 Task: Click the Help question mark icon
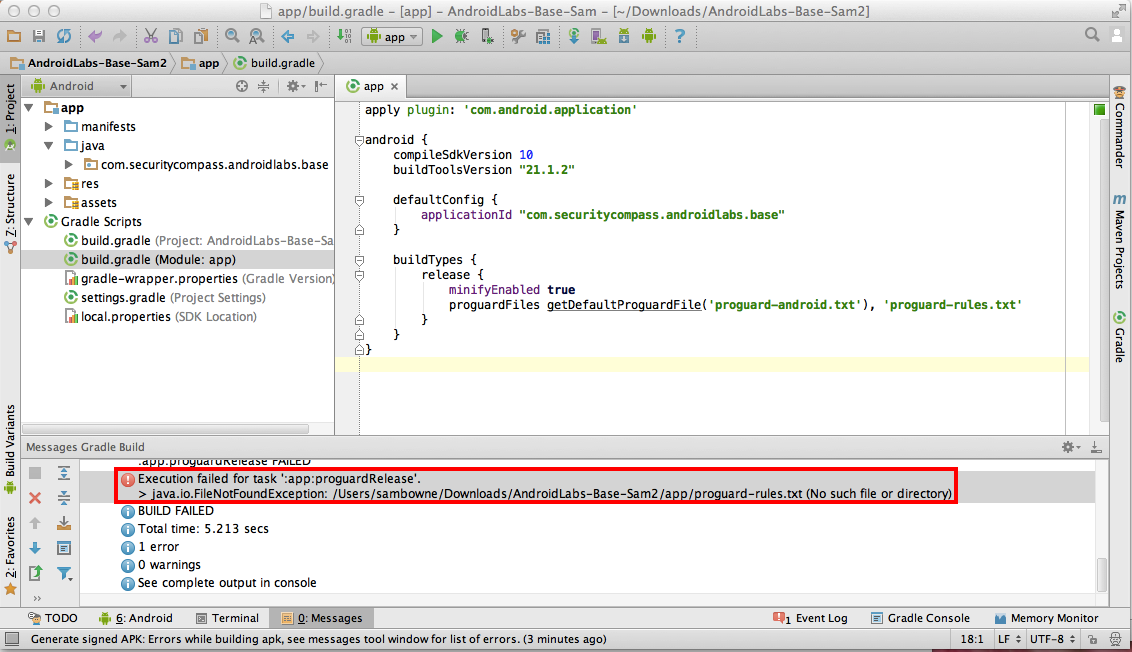680,36
